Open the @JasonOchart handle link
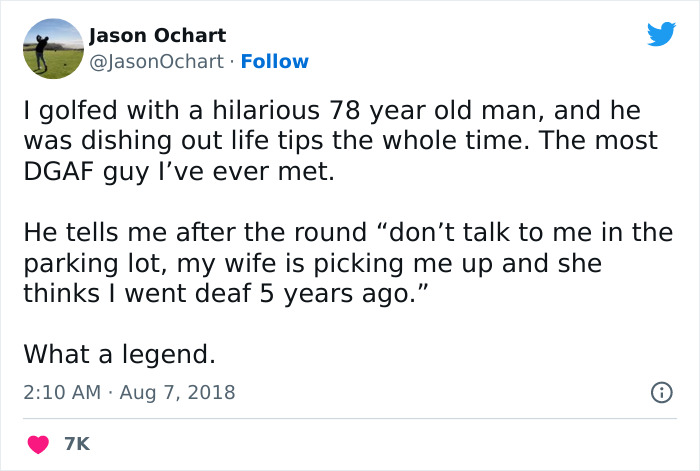Image resolution: width=700 pixels, height=471 pixels. click(157, 61)
